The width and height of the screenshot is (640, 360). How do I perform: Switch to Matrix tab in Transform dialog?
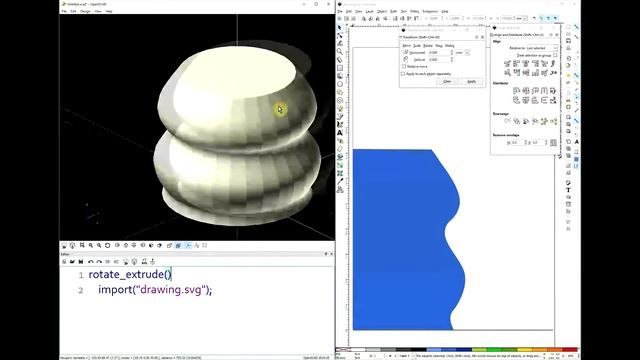coord(449,46)
